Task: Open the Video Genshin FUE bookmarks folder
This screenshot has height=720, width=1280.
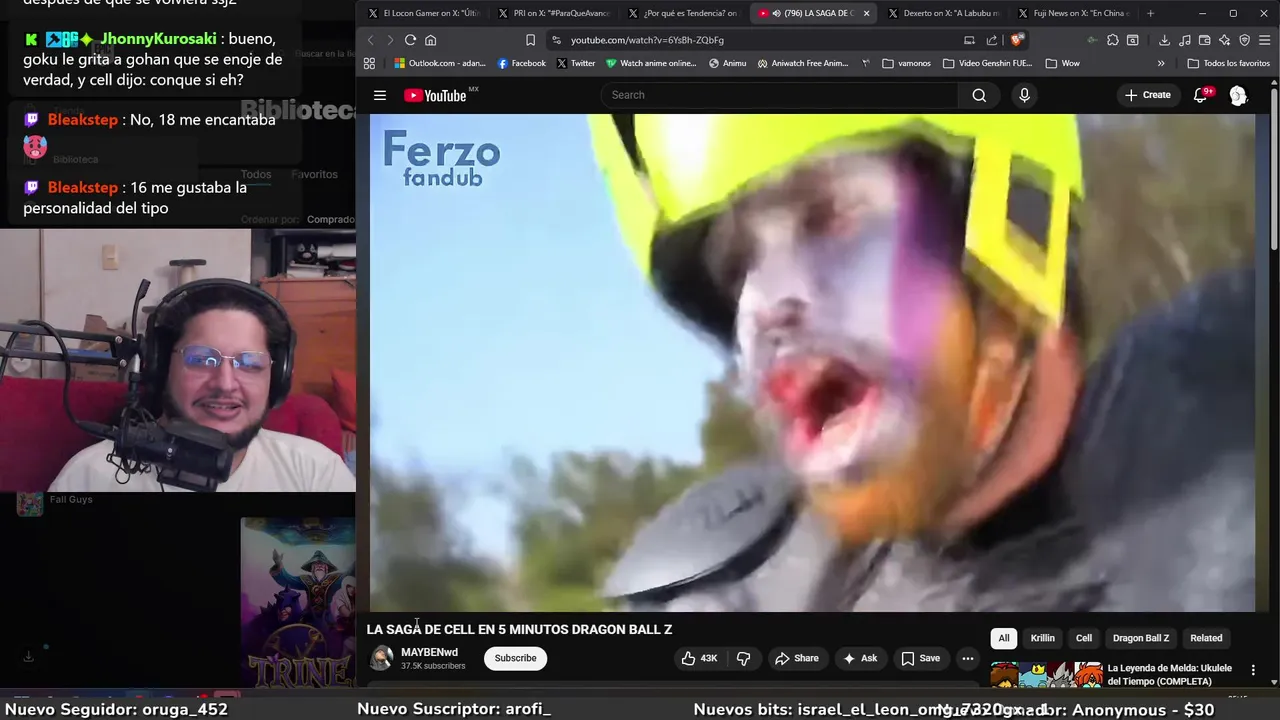Action: tap(987, 63)
